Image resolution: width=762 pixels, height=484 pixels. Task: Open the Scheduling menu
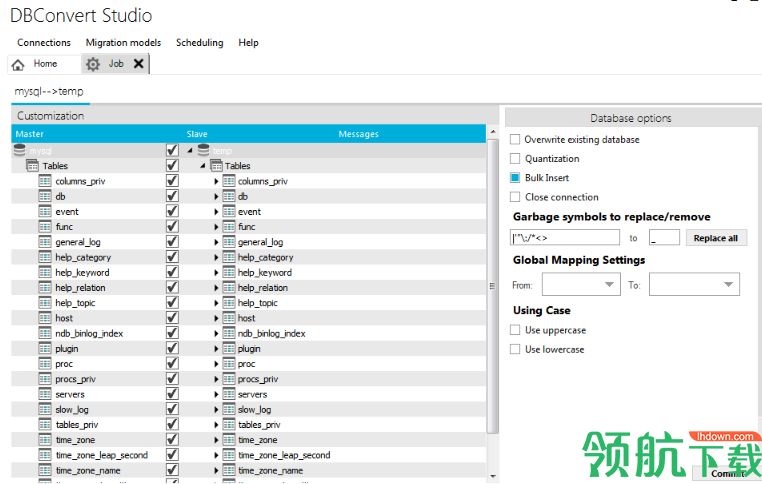200,43
